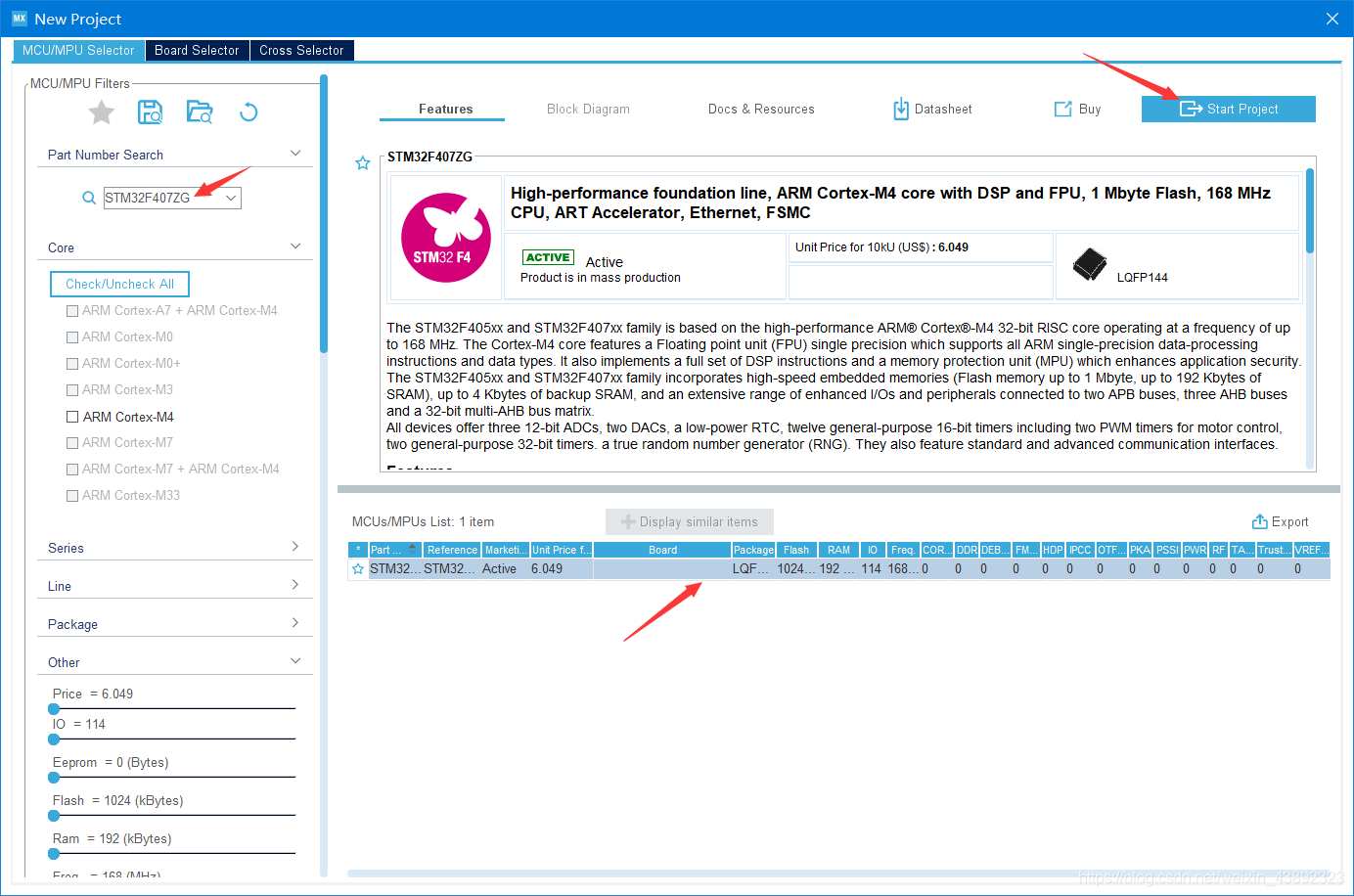Image resolution: width=1354 pixels, height=896 pixels.
Task: Toggle ARM Cortex-M0 checkbox
Action: [x=72, y=337]
